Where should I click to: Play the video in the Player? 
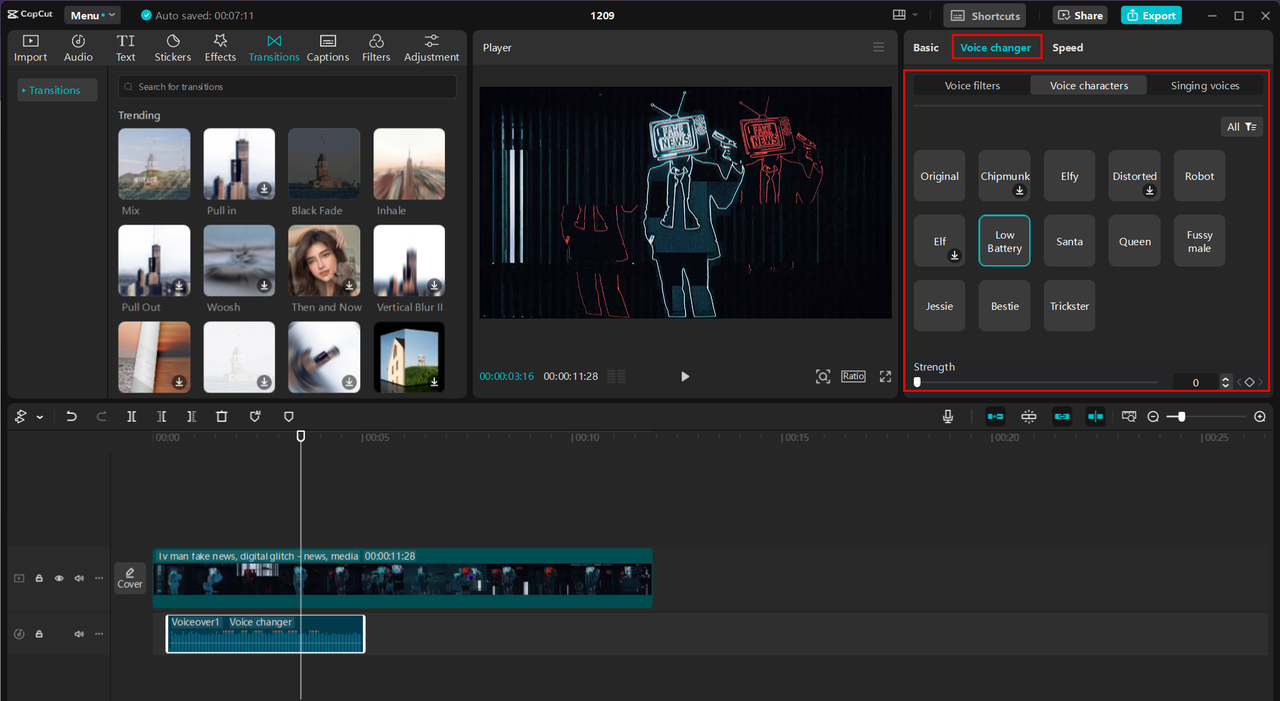pyautogui.click(x=685, y=376)
